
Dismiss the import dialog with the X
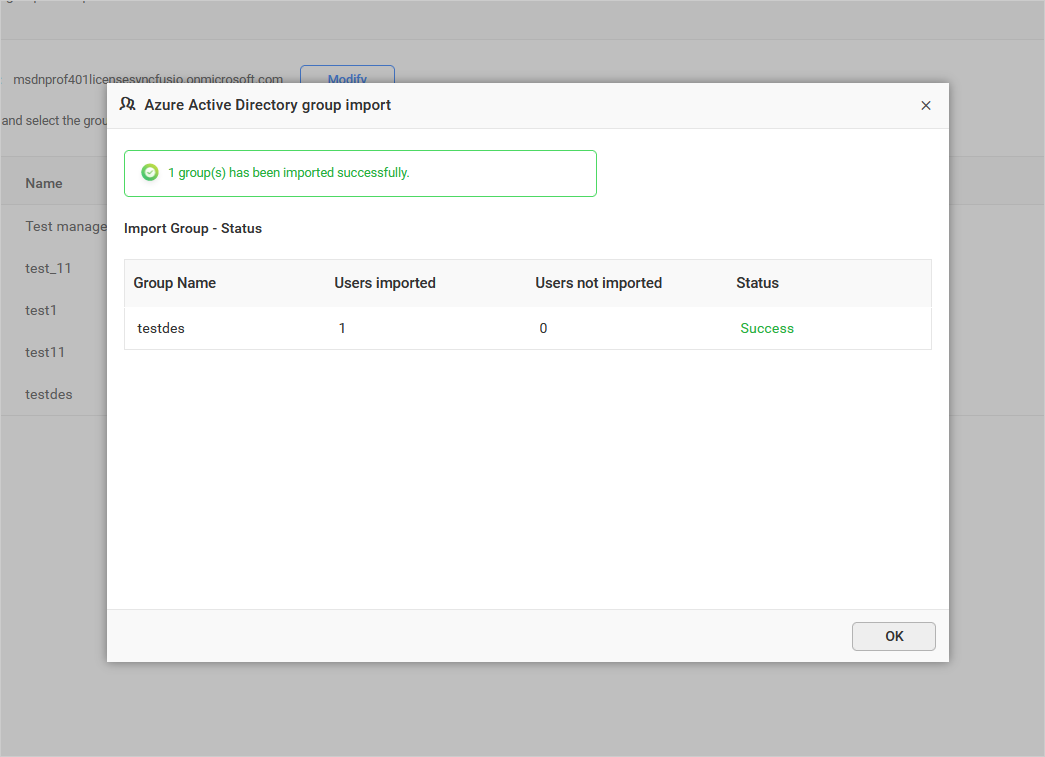(925, 105)
